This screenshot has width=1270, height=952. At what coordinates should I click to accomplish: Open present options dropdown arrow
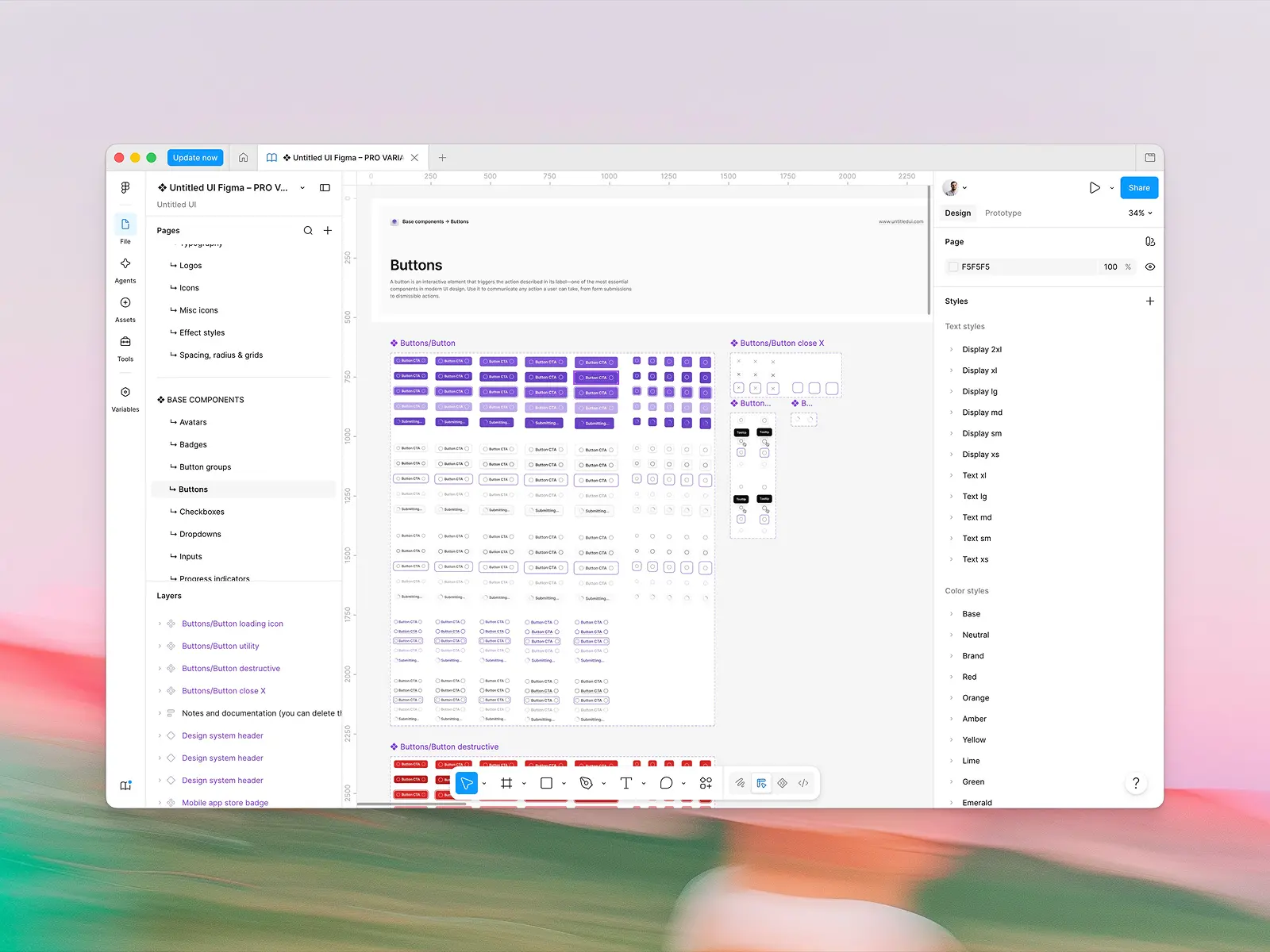[1111, 188]
